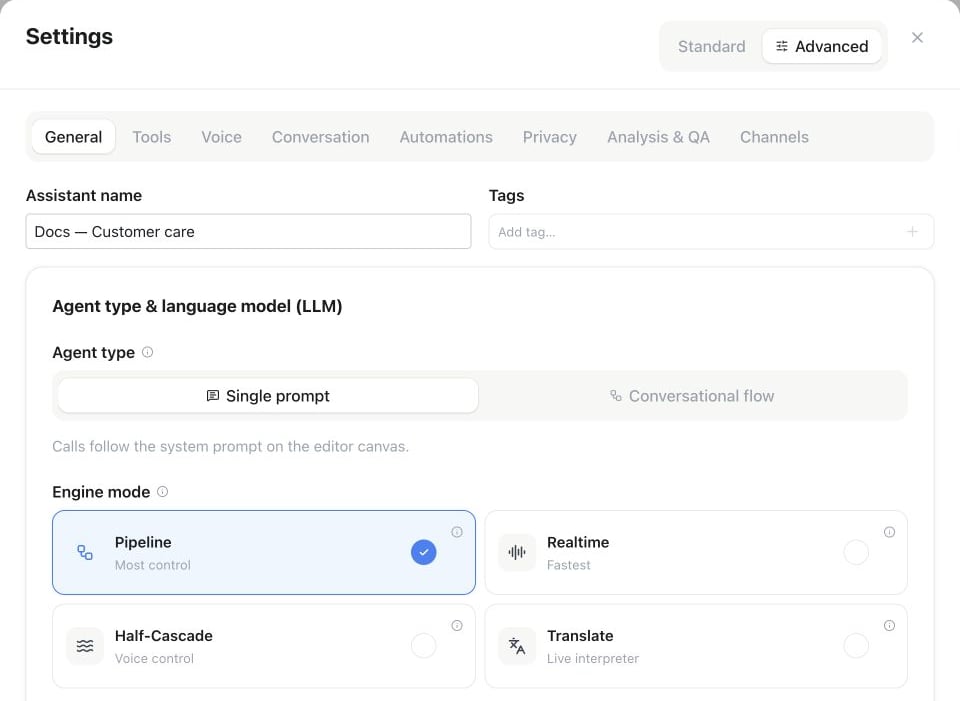Select the Privacy tab
The height and width of the screenshot is (701, 960).
coord(550,137)
